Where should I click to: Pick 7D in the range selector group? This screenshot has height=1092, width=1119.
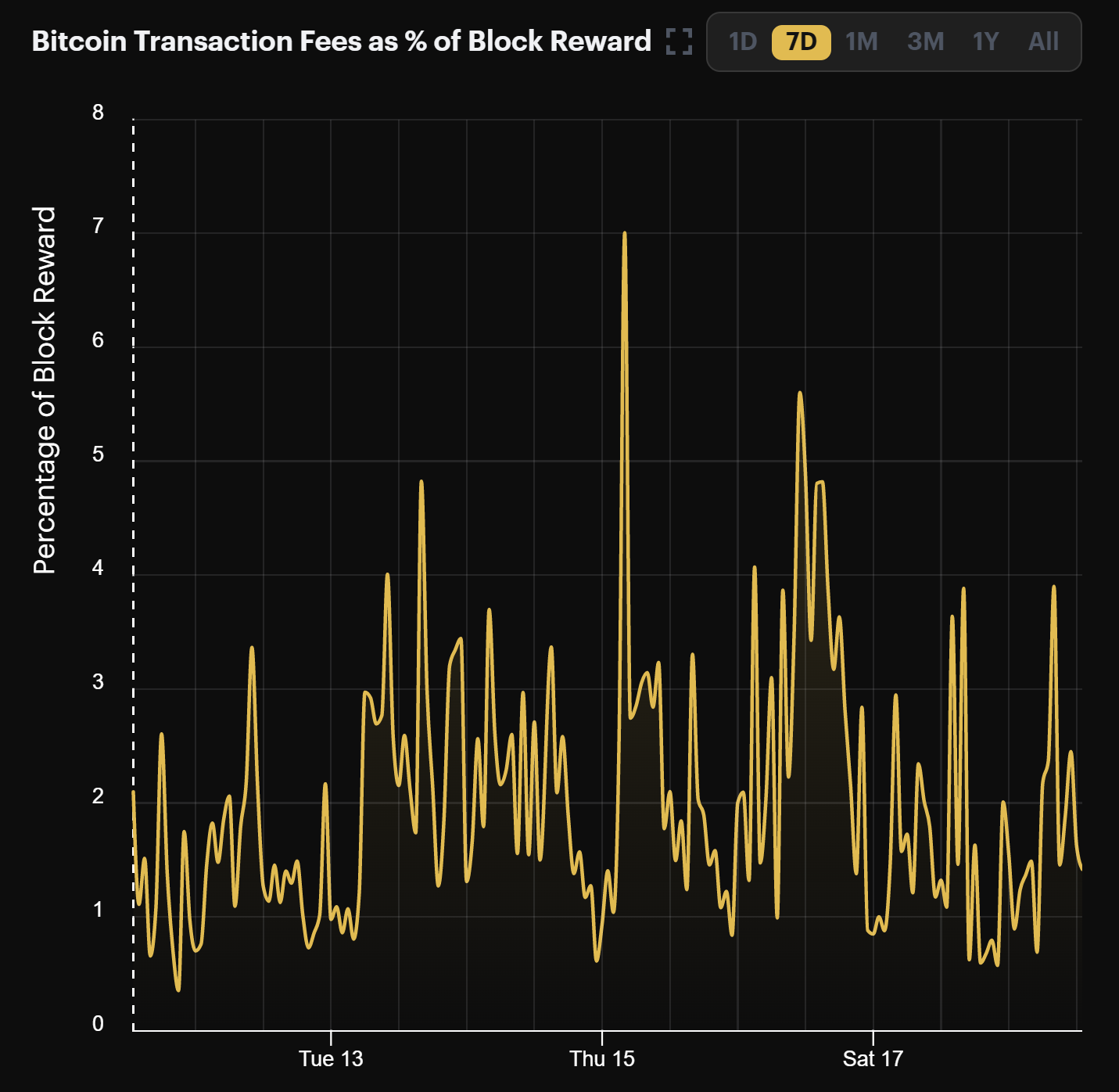800,42
